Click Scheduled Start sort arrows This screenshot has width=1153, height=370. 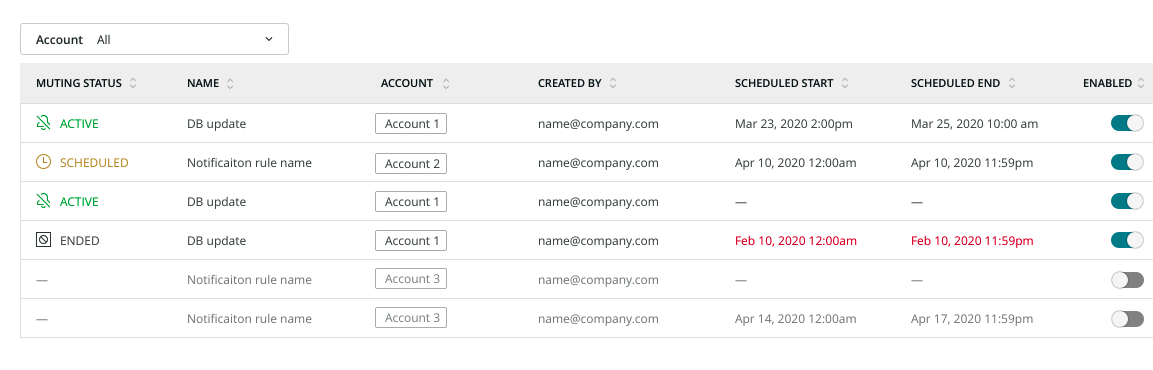click(845, 83)
